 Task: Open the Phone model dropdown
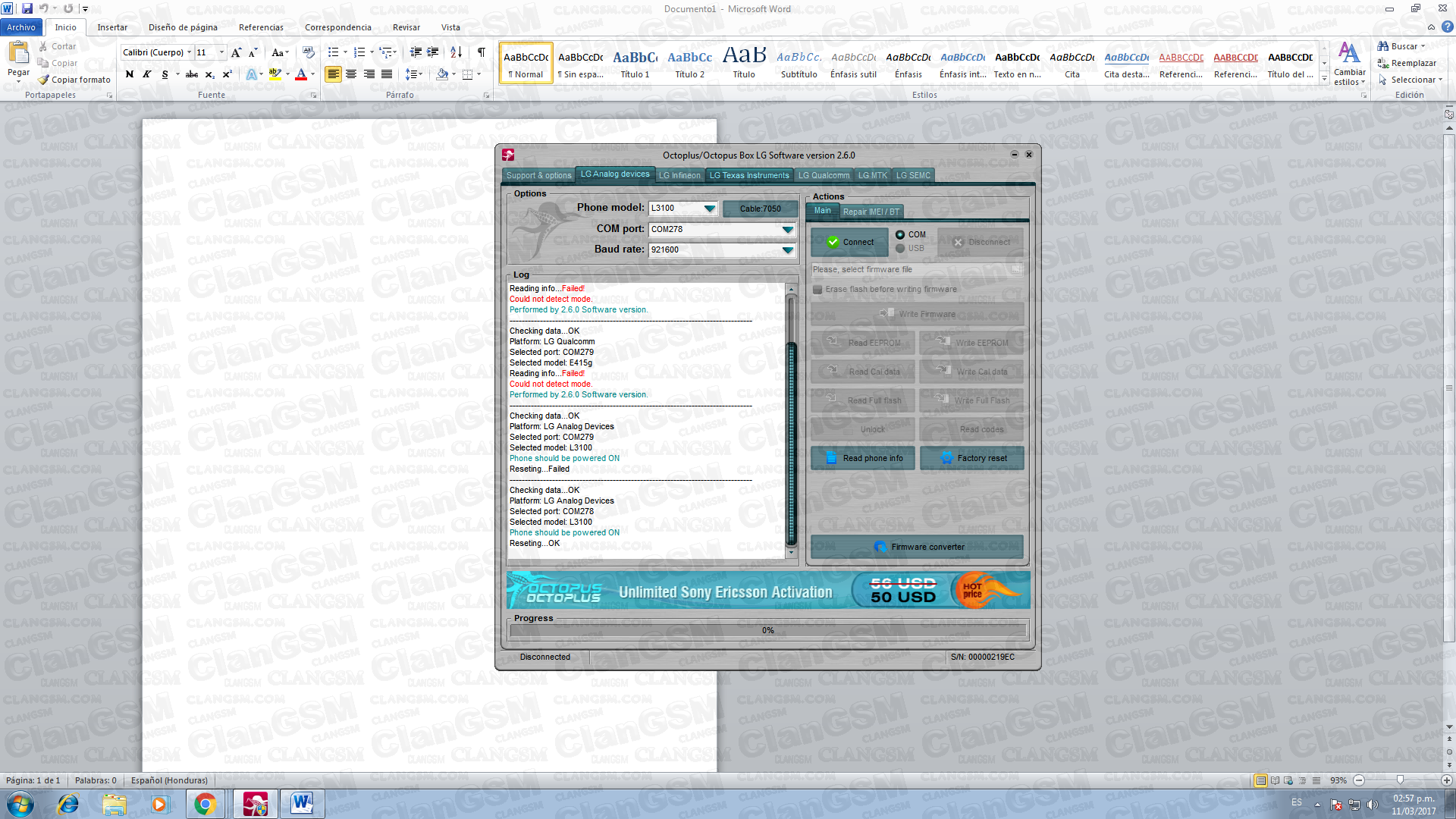[x=709, y=209]
